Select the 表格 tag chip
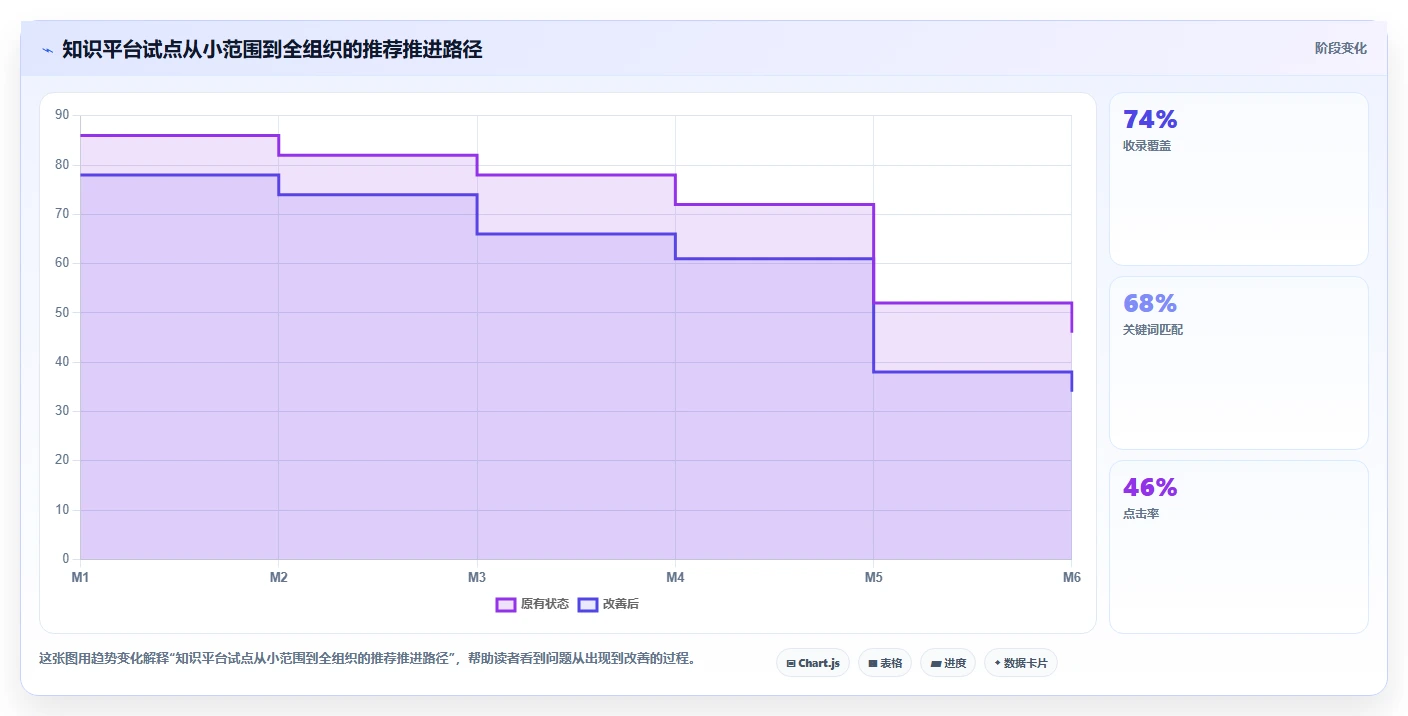This screenshot has width=1408, height=716. pos(885,663)
